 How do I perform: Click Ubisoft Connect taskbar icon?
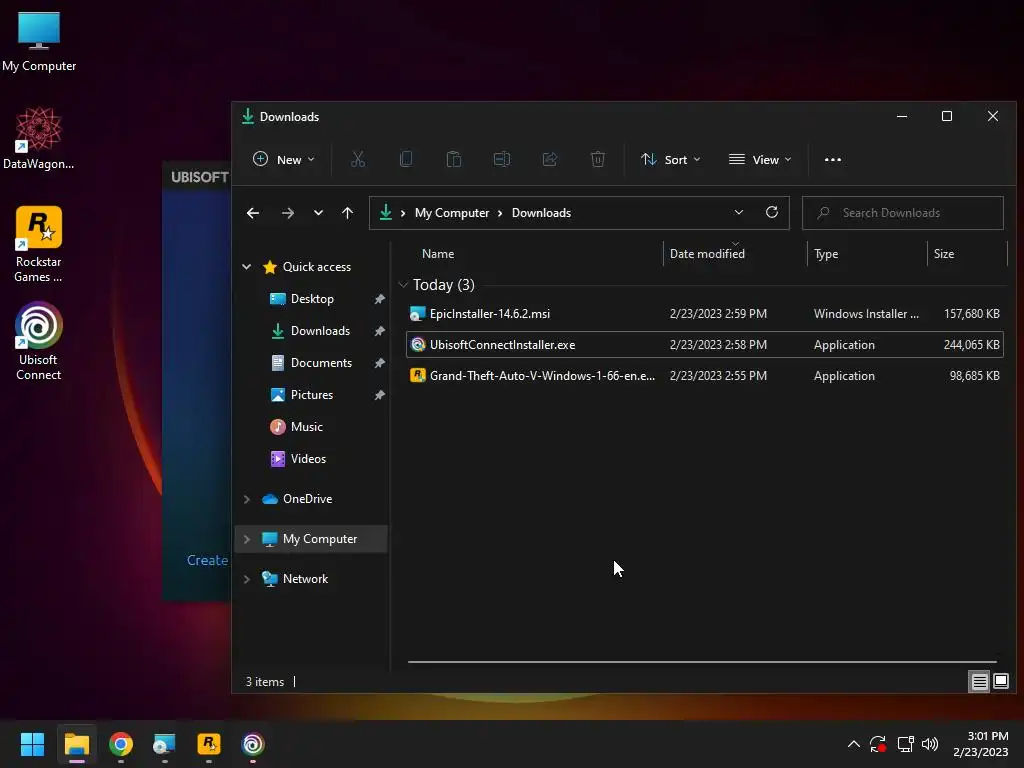point(253,744)
